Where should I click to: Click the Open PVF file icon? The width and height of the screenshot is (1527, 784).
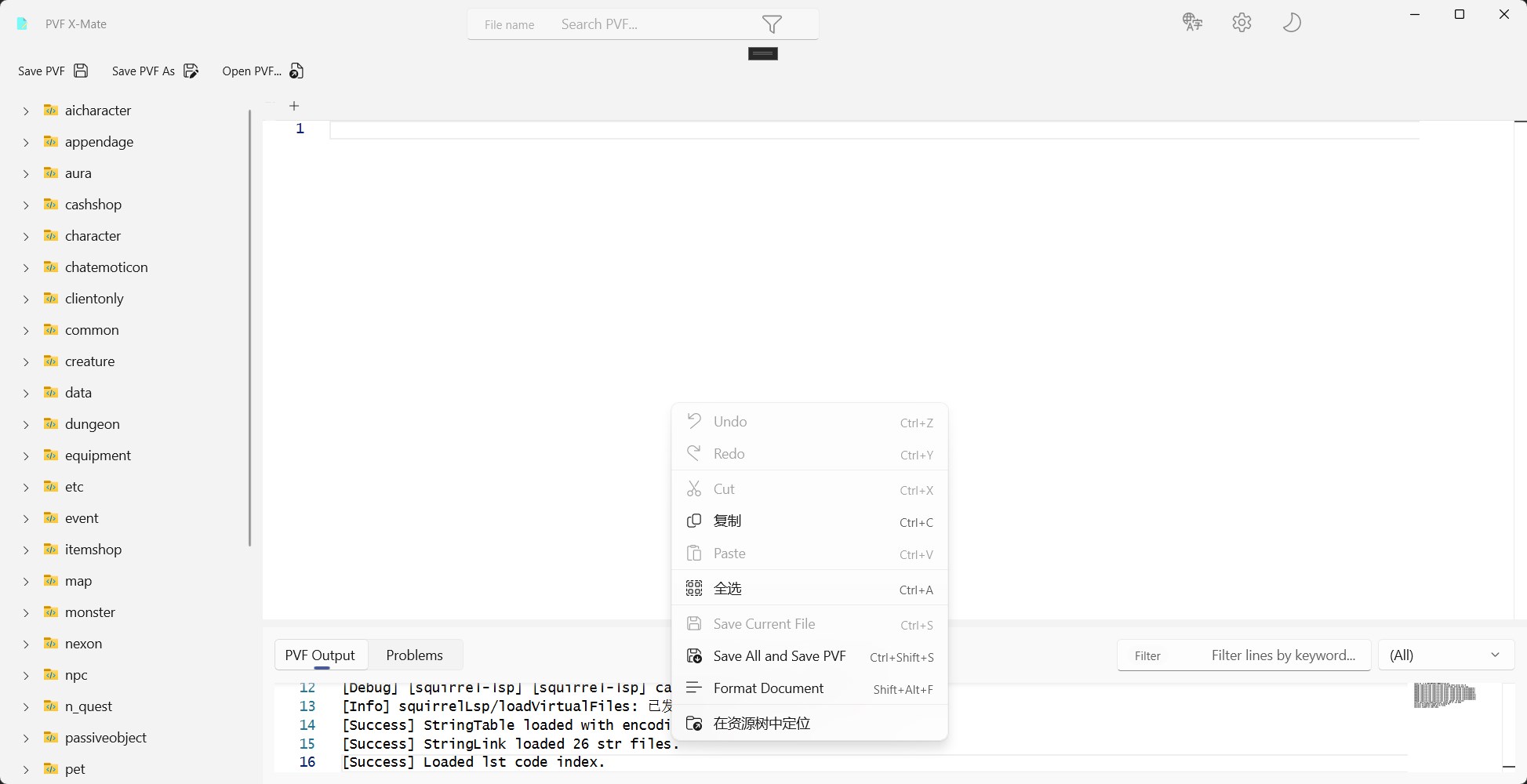tap(296, 71)
